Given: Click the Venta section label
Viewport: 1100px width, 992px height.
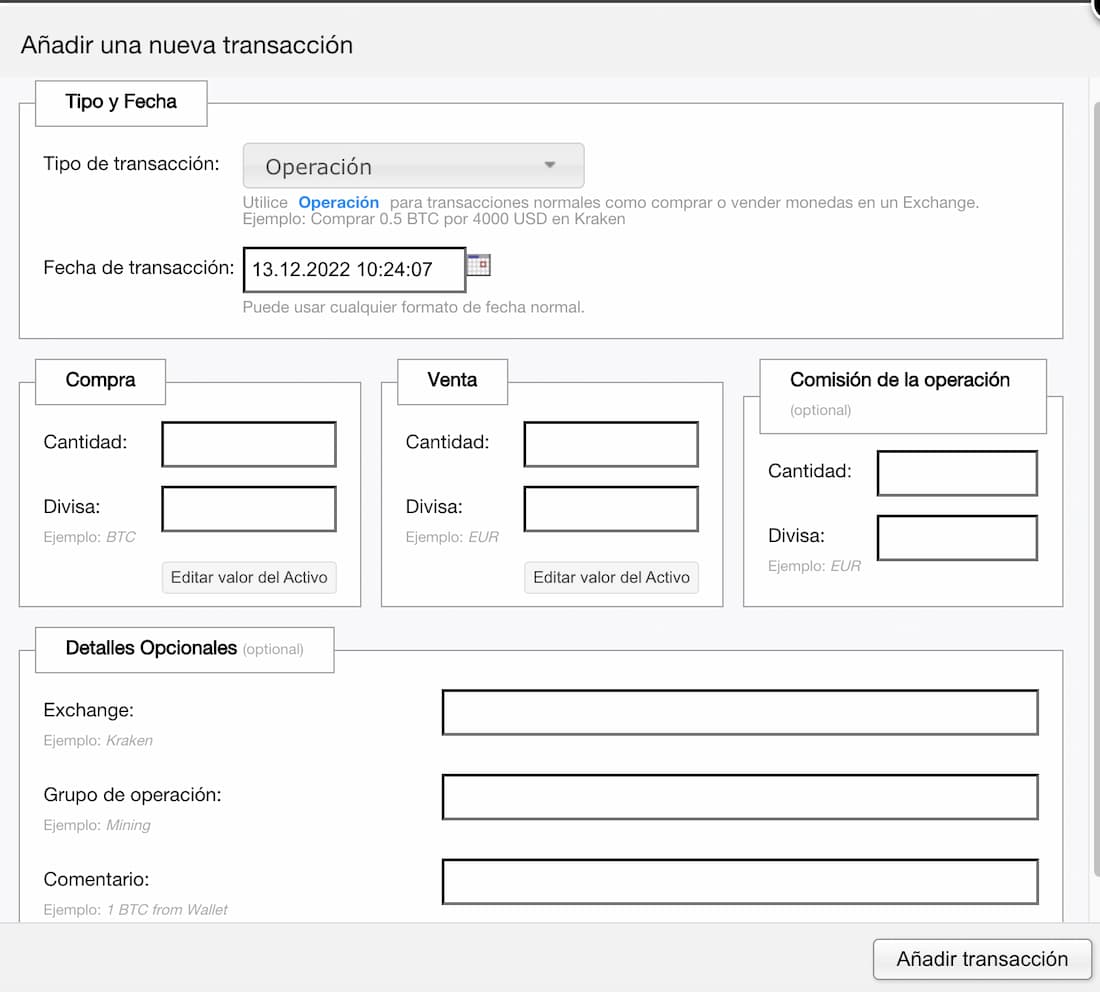Looking at the screenshot, I should [453, 381].
